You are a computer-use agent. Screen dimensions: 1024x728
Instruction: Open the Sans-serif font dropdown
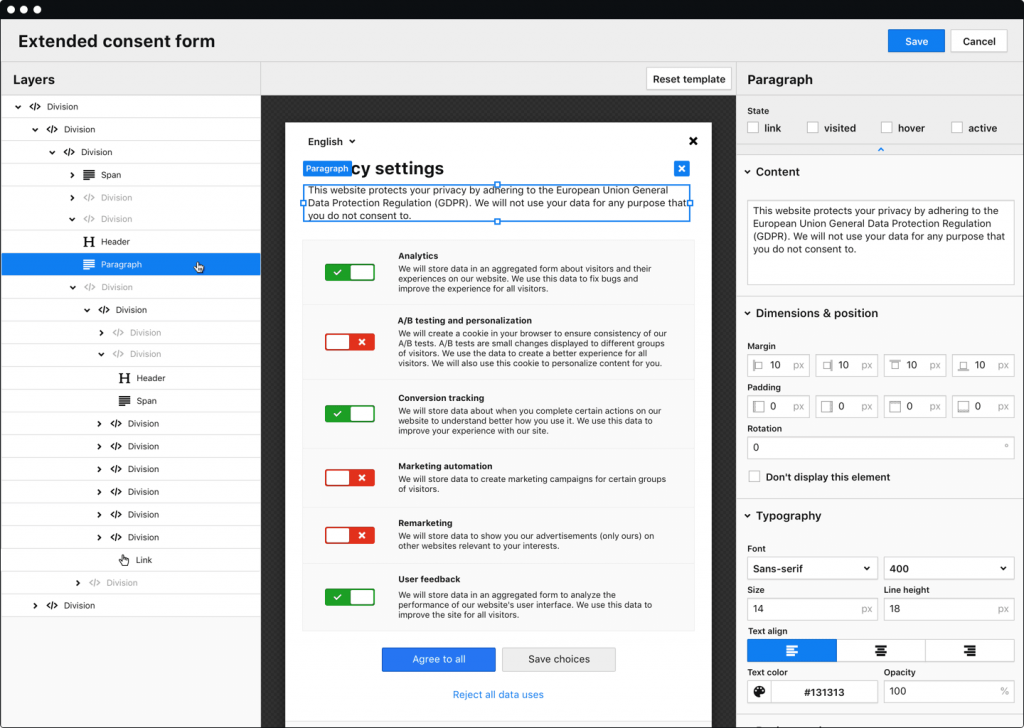pyautogui.click(x=811, y=567)
